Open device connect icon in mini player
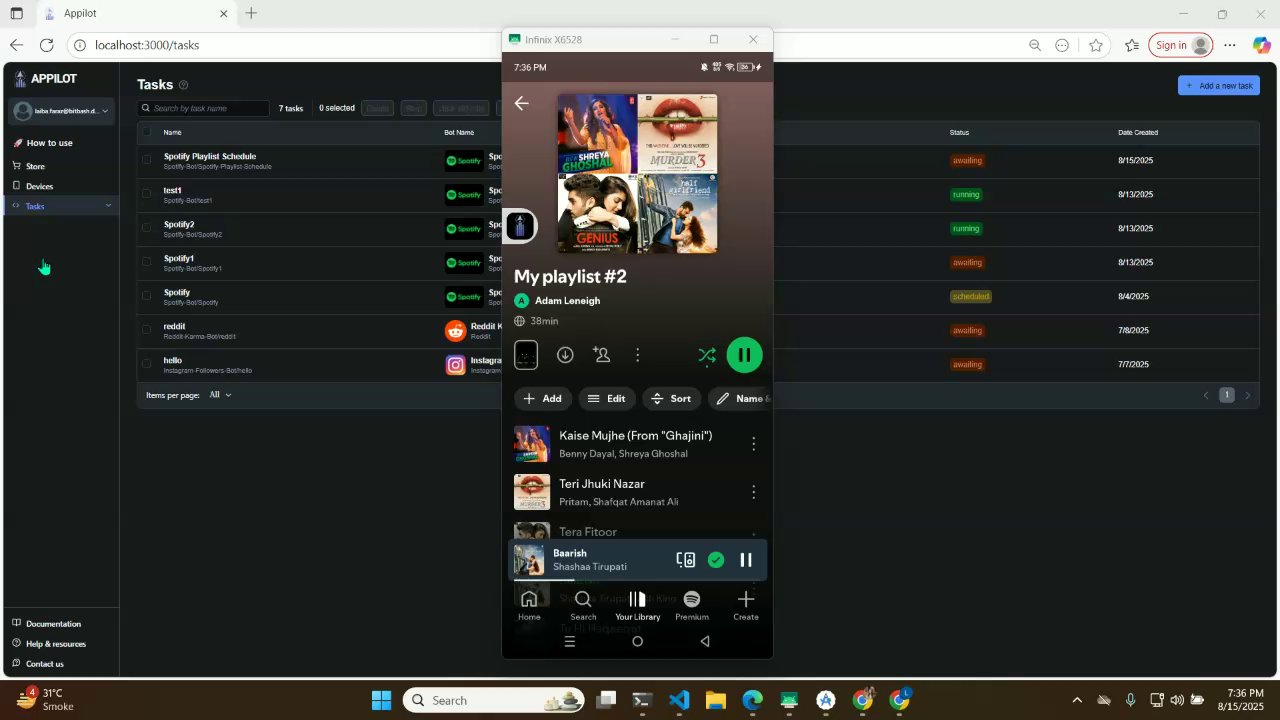Image resolution: width=1280 pixels, height=720 pixels. 686,560
